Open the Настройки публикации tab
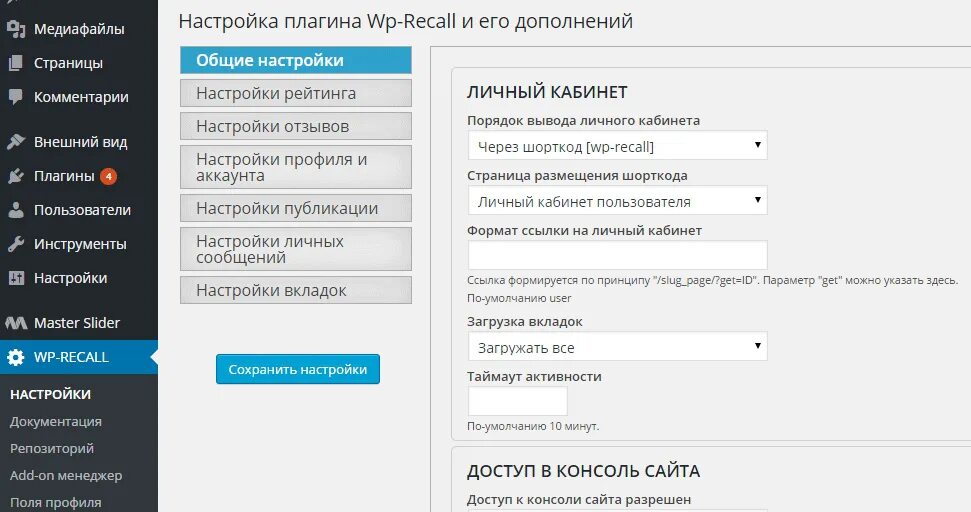Screen dimensions: 971x512 [x=296, y=208]
